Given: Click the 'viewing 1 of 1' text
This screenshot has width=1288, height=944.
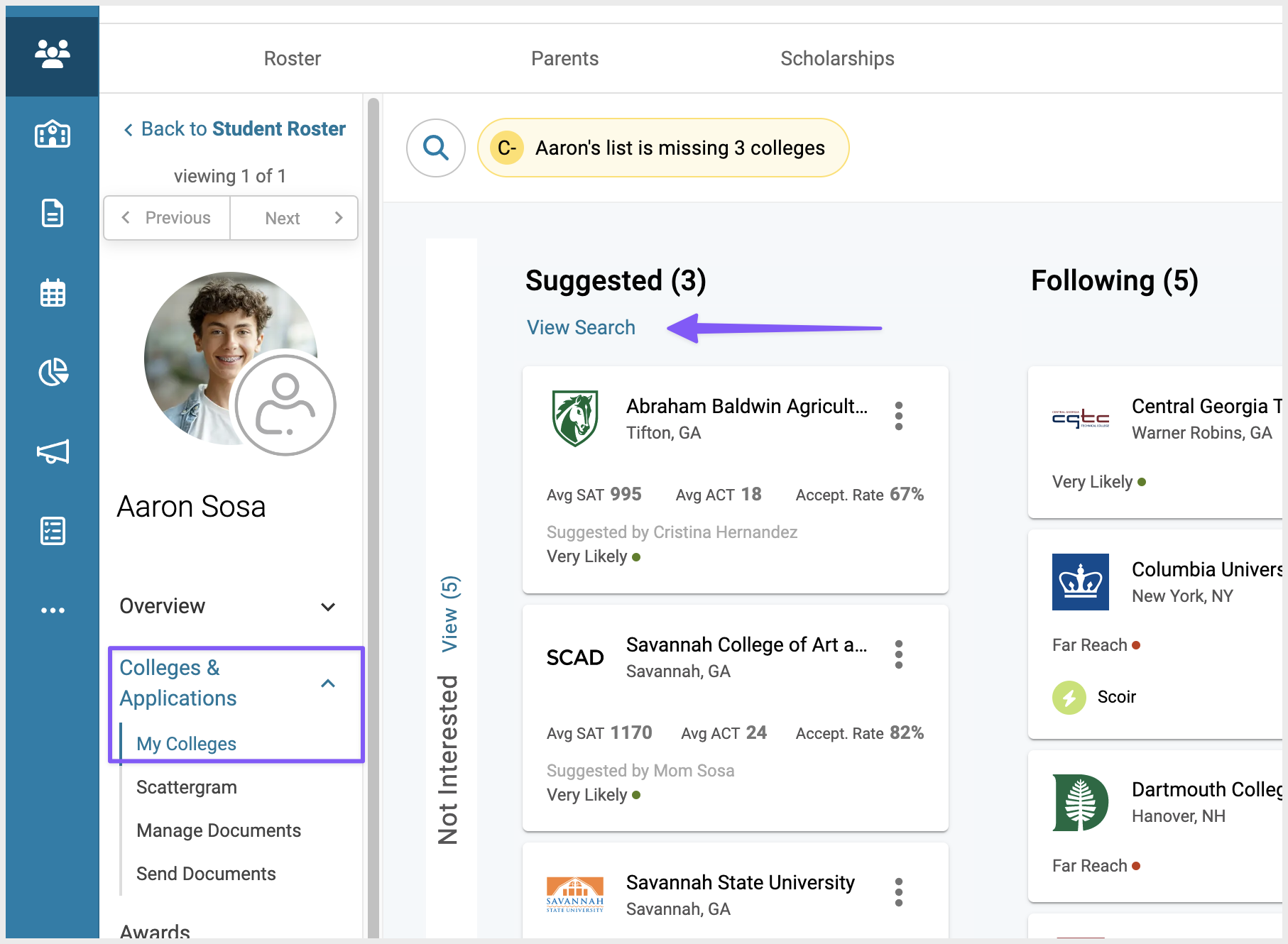Looking at the screenshot, I should pyautogui.click(x=230, y=176).
